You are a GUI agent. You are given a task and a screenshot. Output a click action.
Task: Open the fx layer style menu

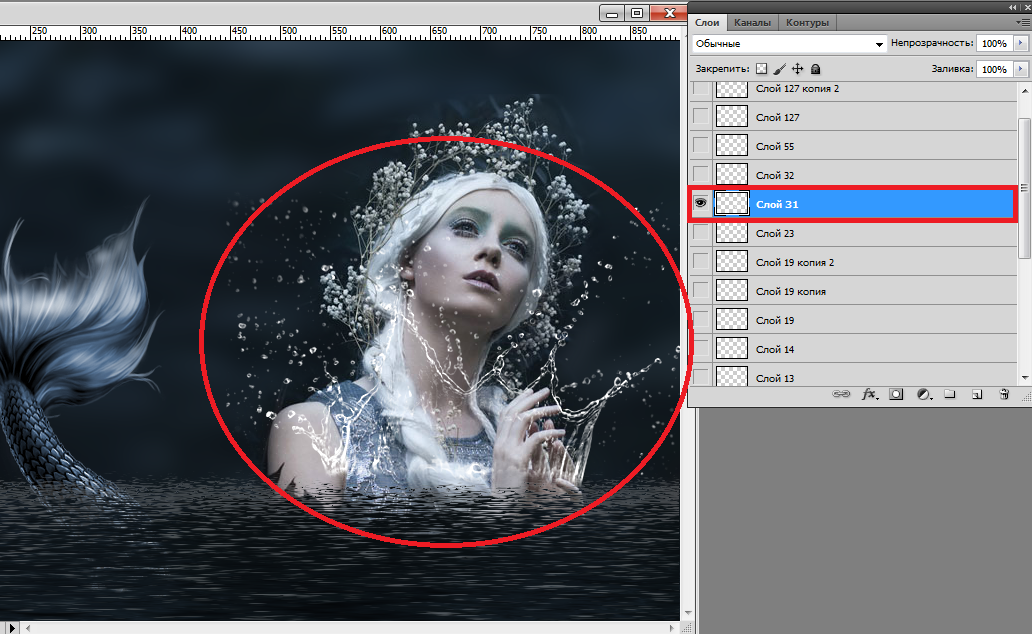coord(869,395)
